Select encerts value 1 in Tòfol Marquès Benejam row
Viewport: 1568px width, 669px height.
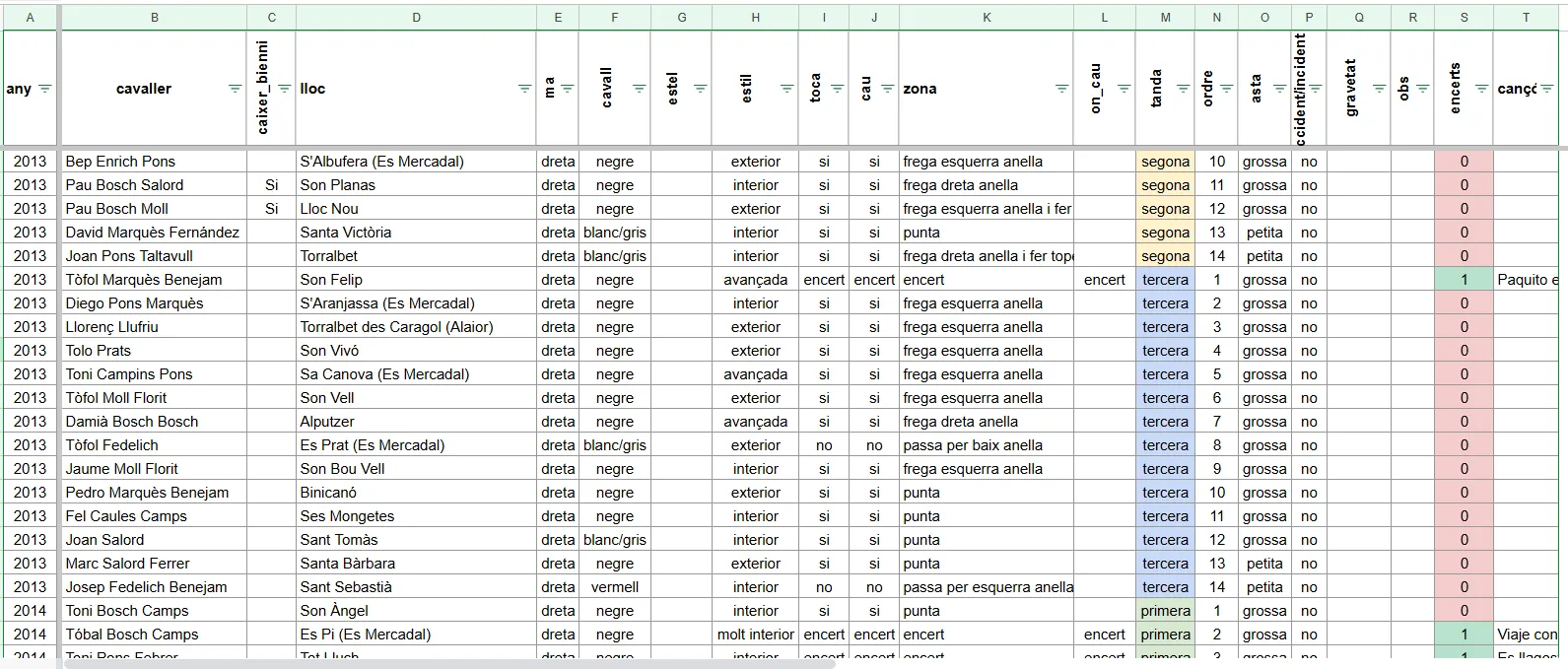coord(1464,280)
